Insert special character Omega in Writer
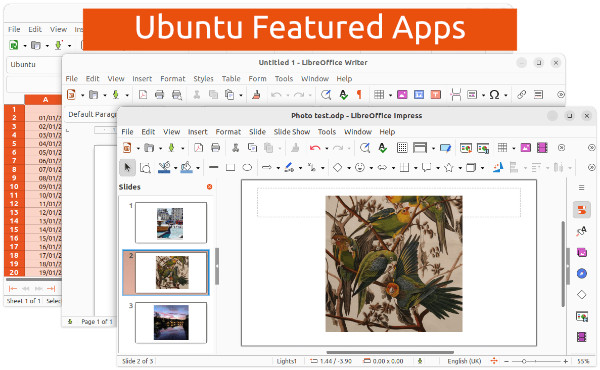Viewport: 600px width, 370px height. (494, 95)
